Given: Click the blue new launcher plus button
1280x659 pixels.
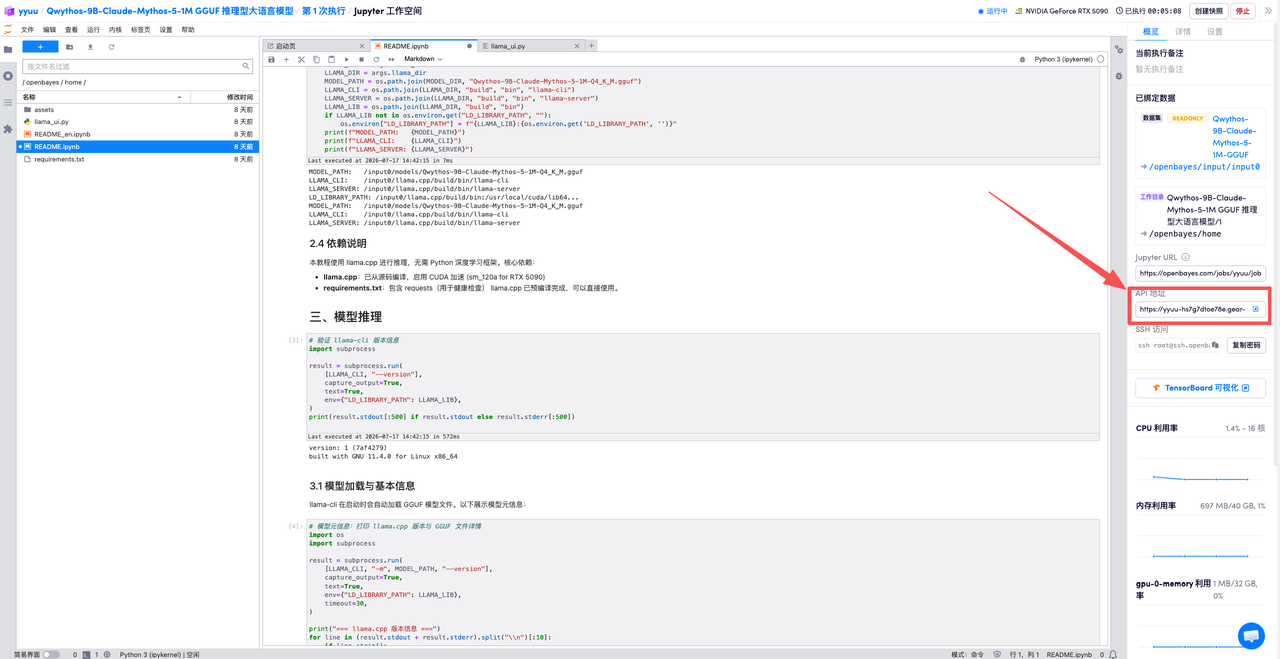Looking at the screenshot, I should point(40,47).
